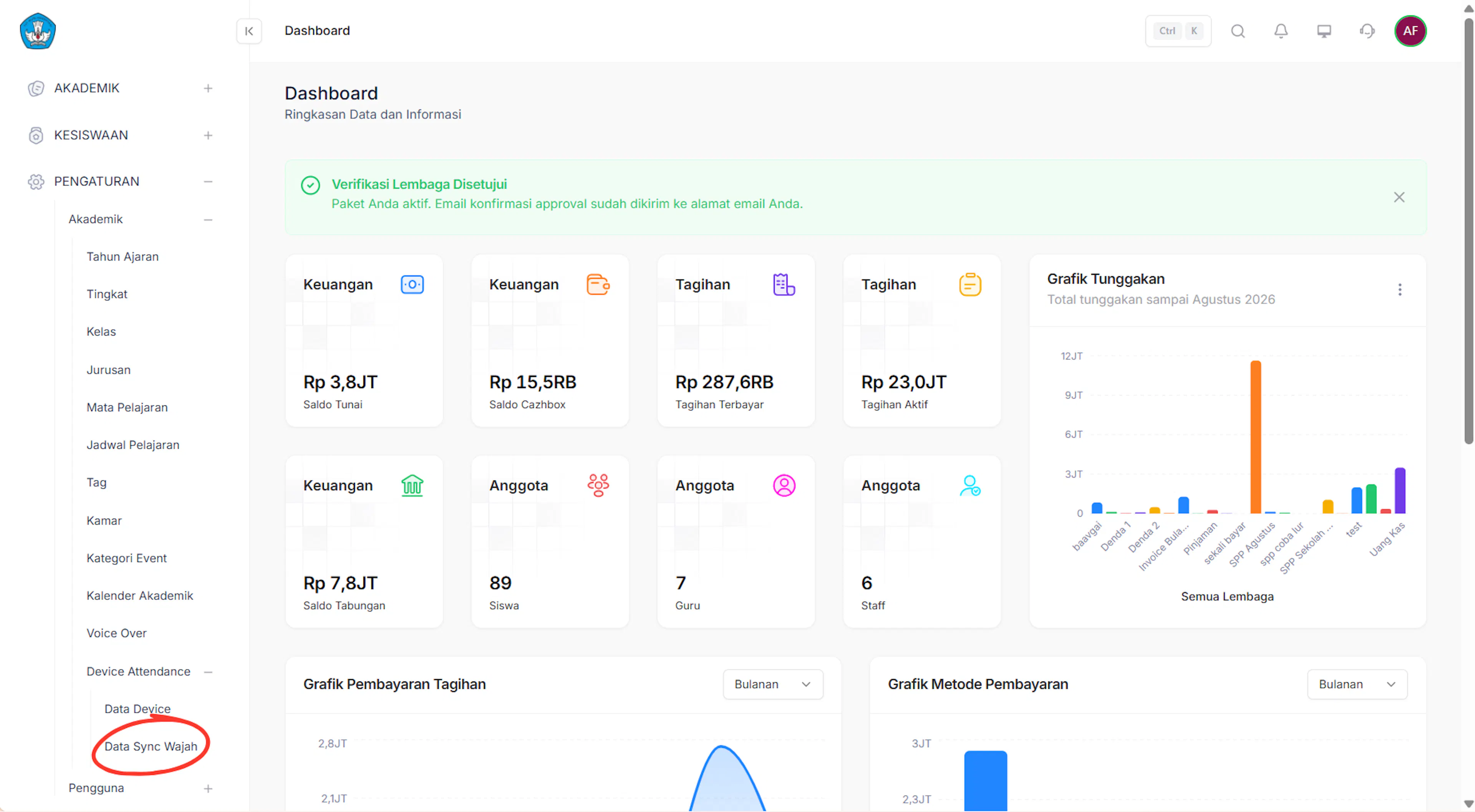Click the Guru profile icon

click(784, 485)
